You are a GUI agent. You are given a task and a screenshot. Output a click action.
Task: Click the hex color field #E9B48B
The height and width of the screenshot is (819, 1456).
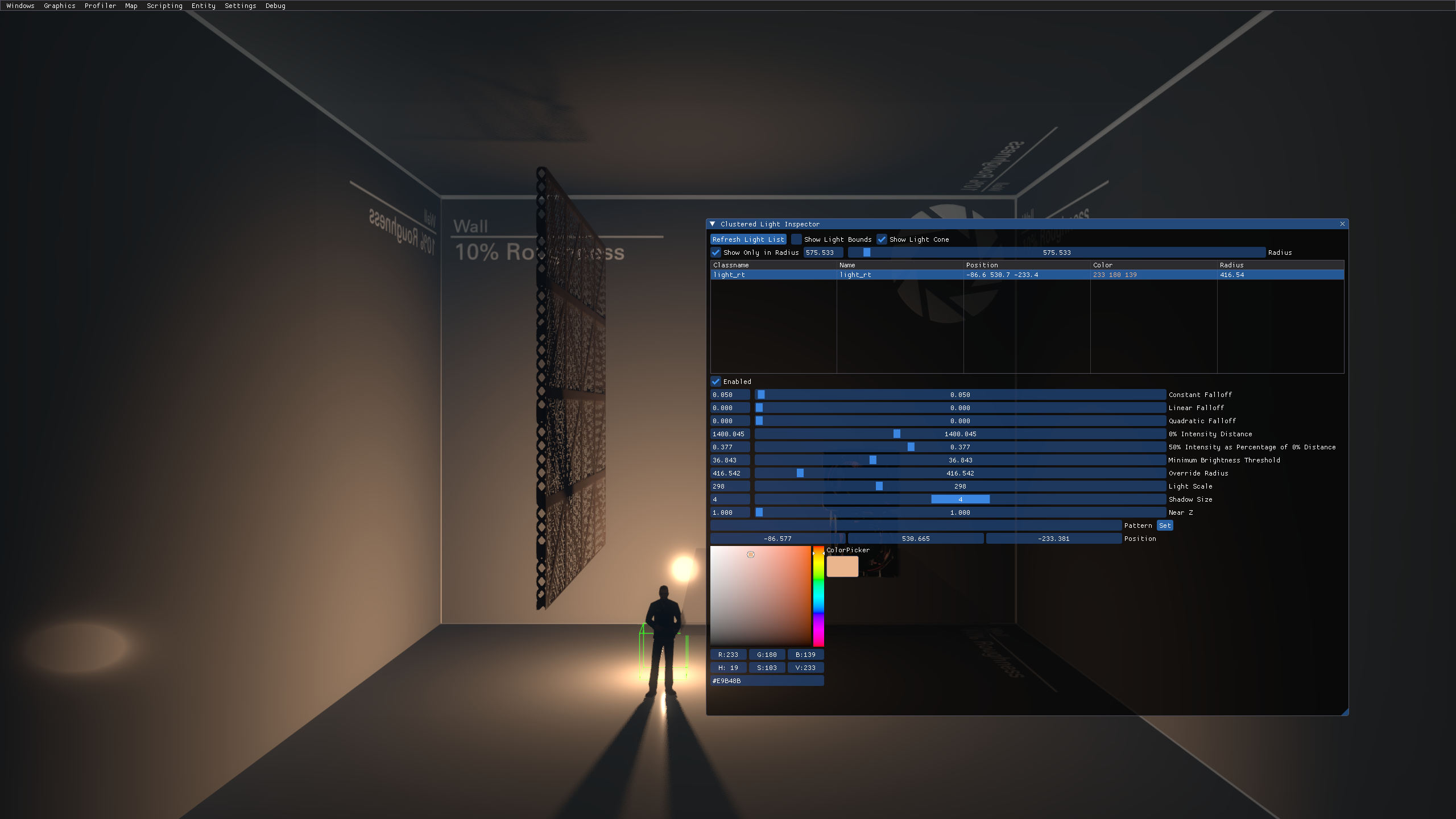pyautogui.click(x=767, y=681)
